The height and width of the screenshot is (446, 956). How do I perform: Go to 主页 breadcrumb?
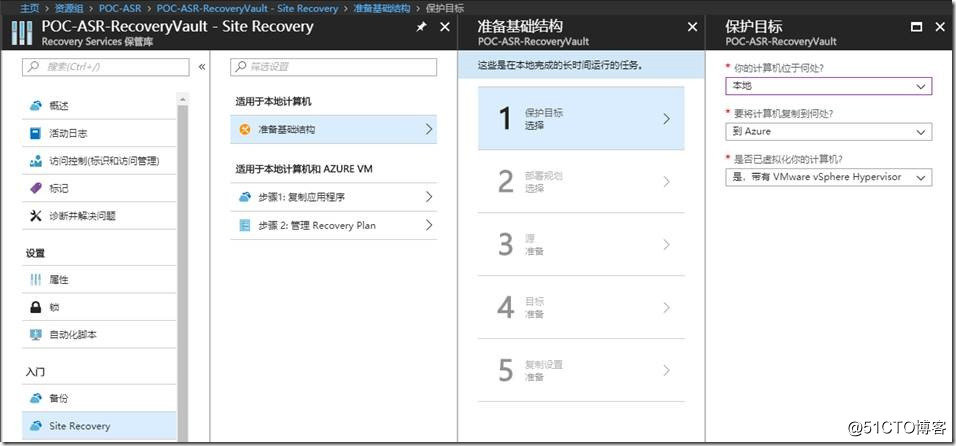30,8
